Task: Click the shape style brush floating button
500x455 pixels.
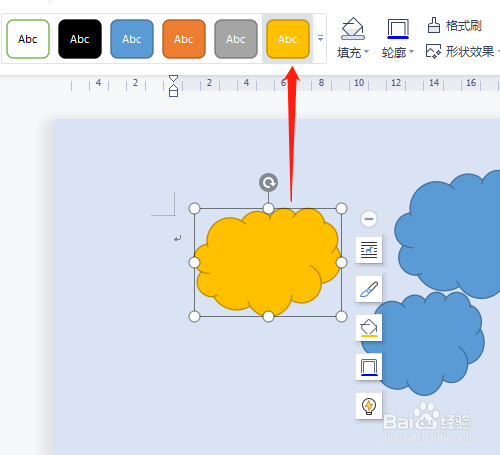Action: (369, 289)
